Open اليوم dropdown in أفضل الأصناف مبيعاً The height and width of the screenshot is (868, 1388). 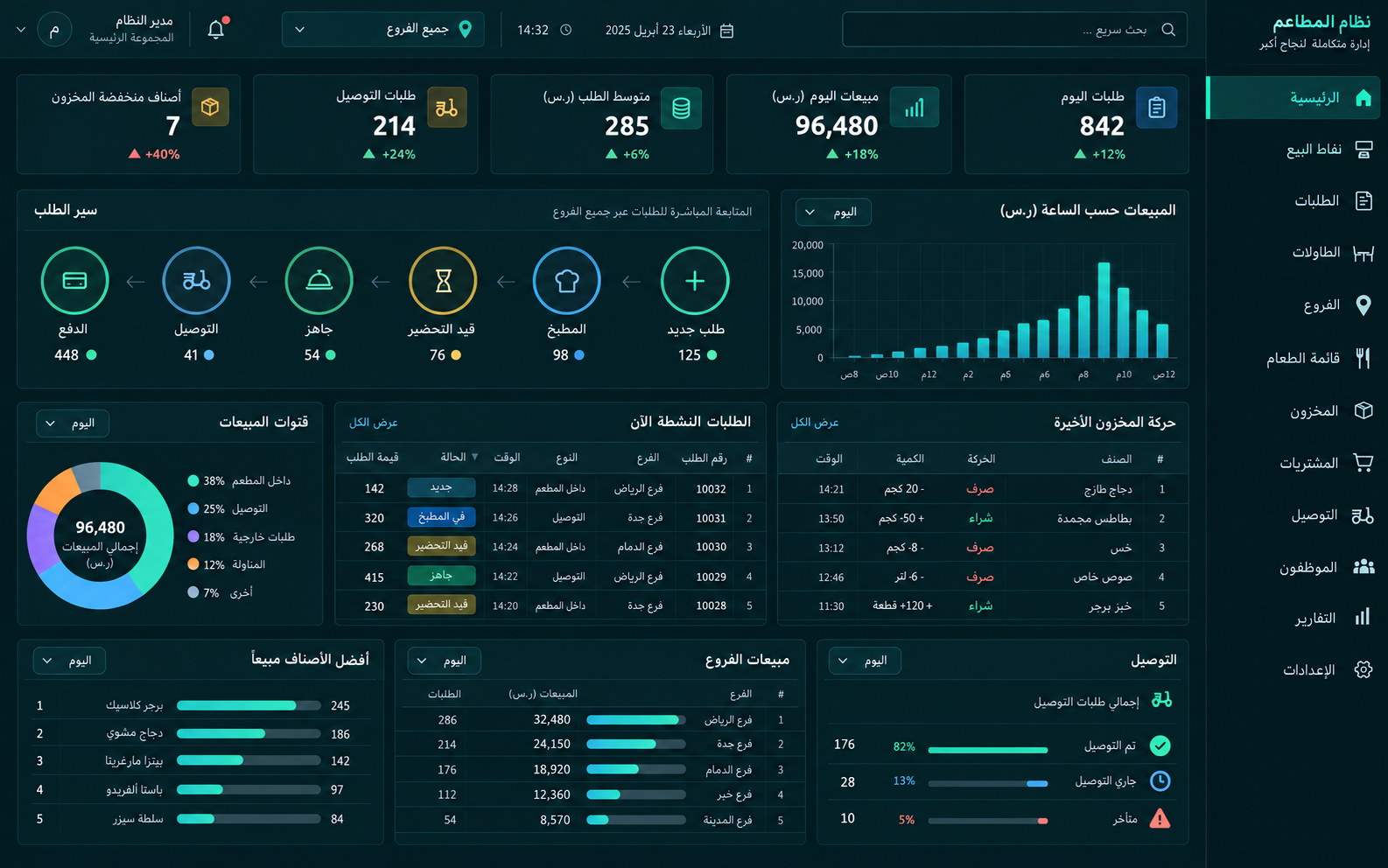[x=69, y=661]
